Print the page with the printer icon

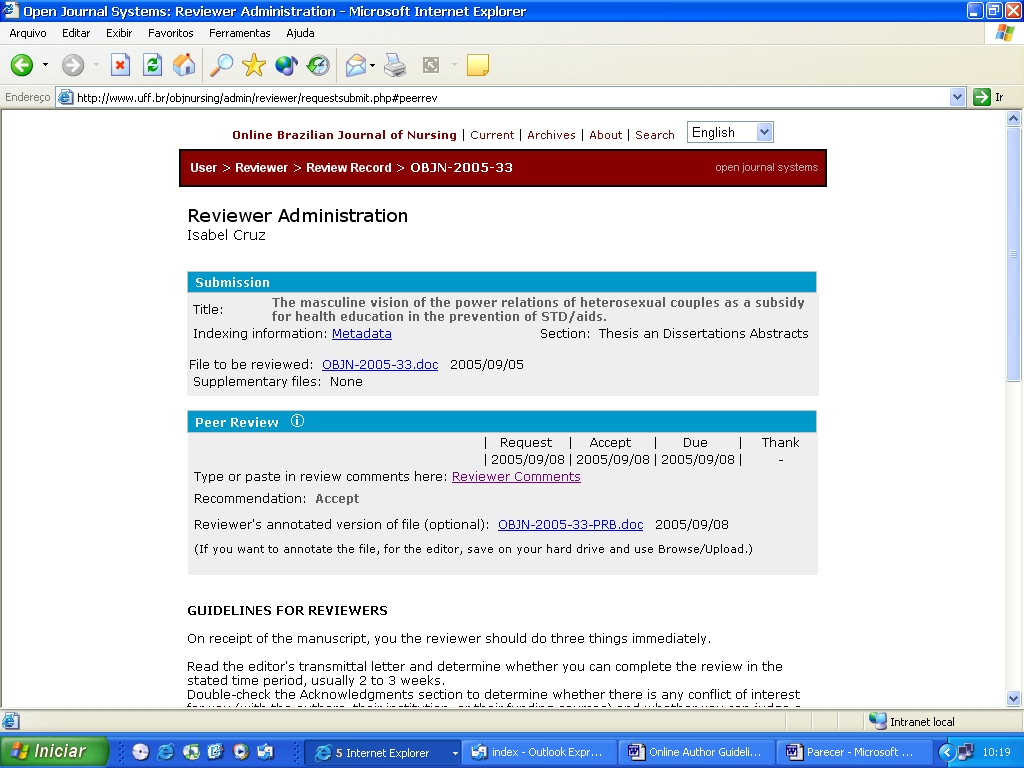point(396,66)
